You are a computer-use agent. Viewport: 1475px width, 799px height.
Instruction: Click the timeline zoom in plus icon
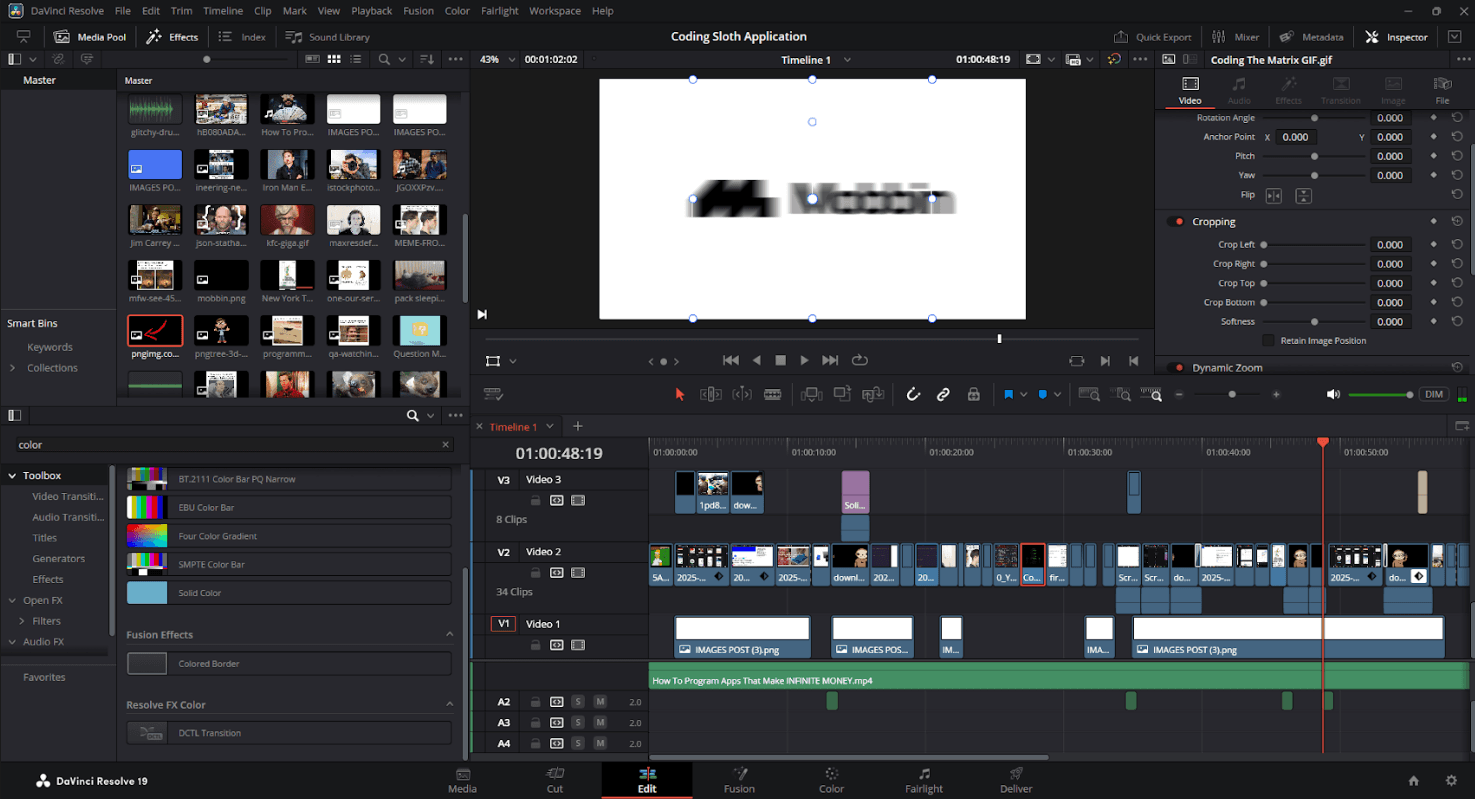coord(1276,394)
